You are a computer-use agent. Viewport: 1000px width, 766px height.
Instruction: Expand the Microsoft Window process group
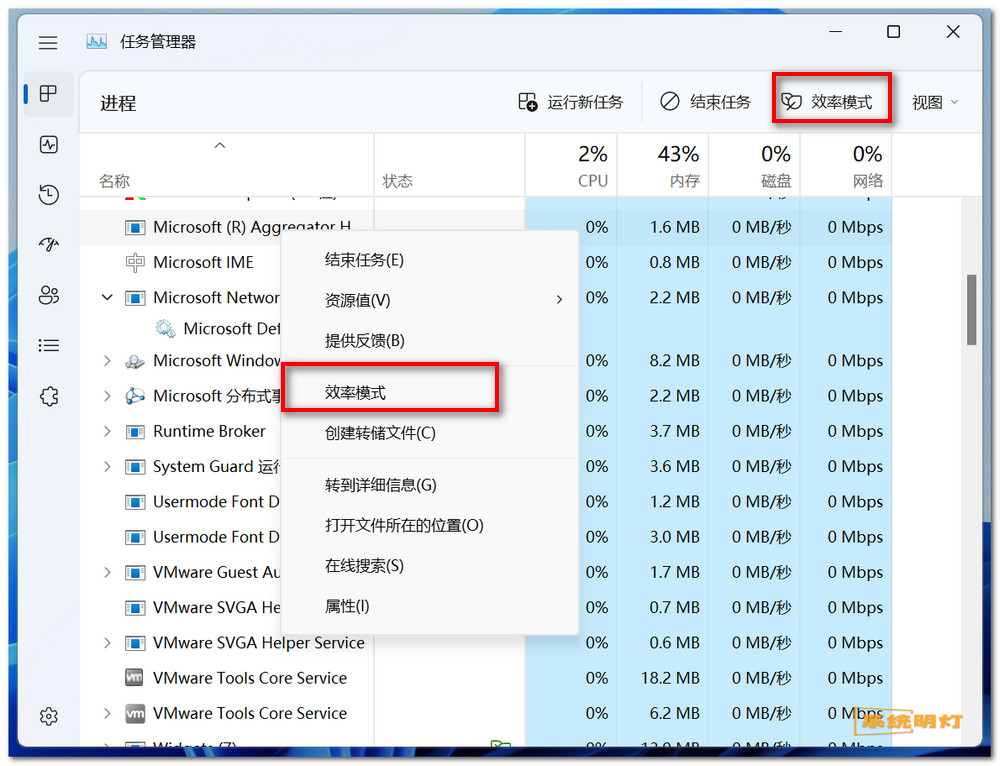(x=107, y=361)
